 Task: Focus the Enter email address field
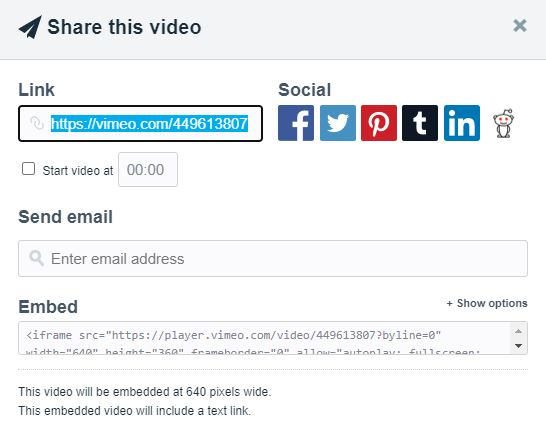point(273,258)
